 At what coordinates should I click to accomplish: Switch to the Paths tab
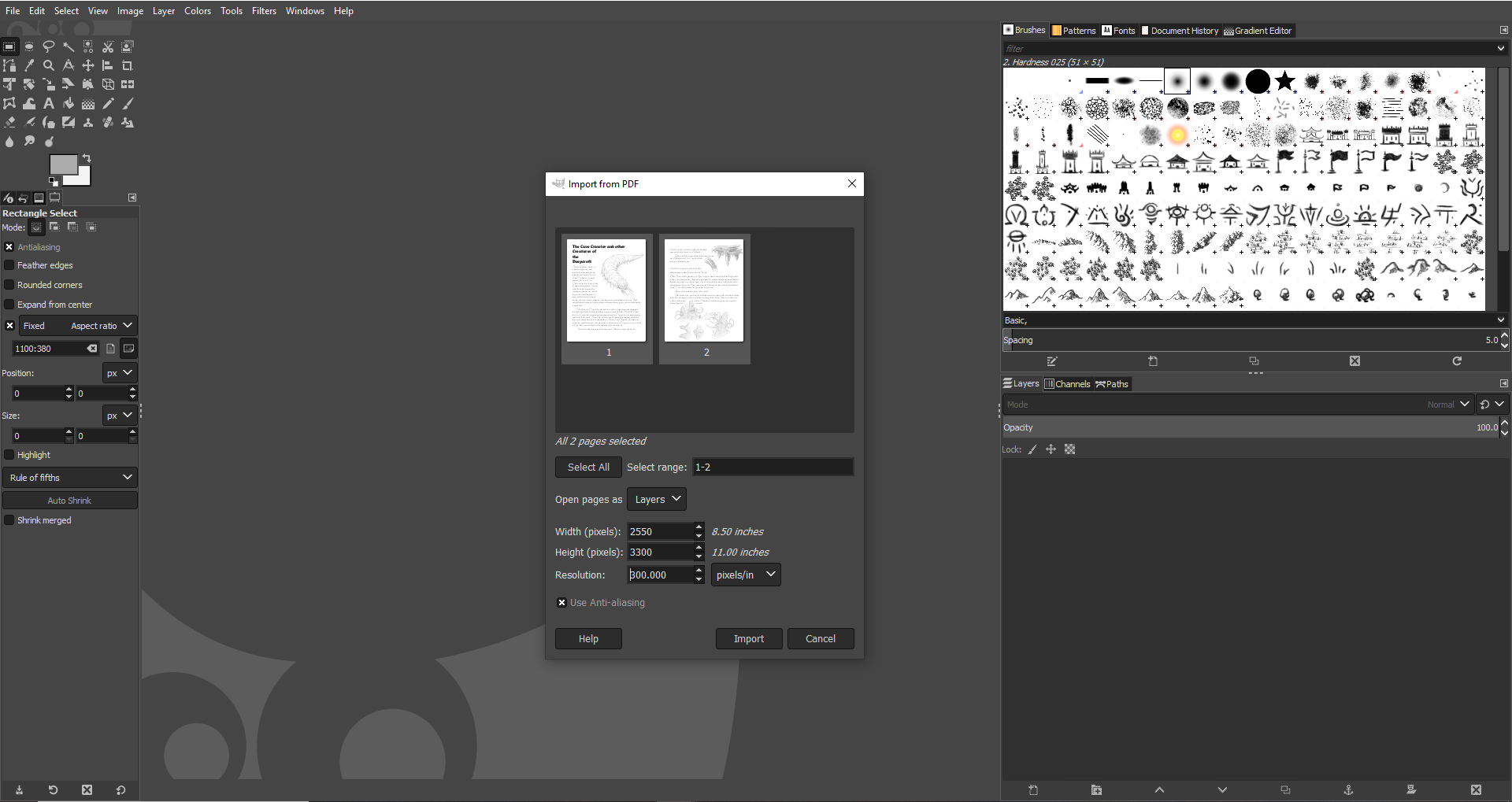(x=1112, y=384)
